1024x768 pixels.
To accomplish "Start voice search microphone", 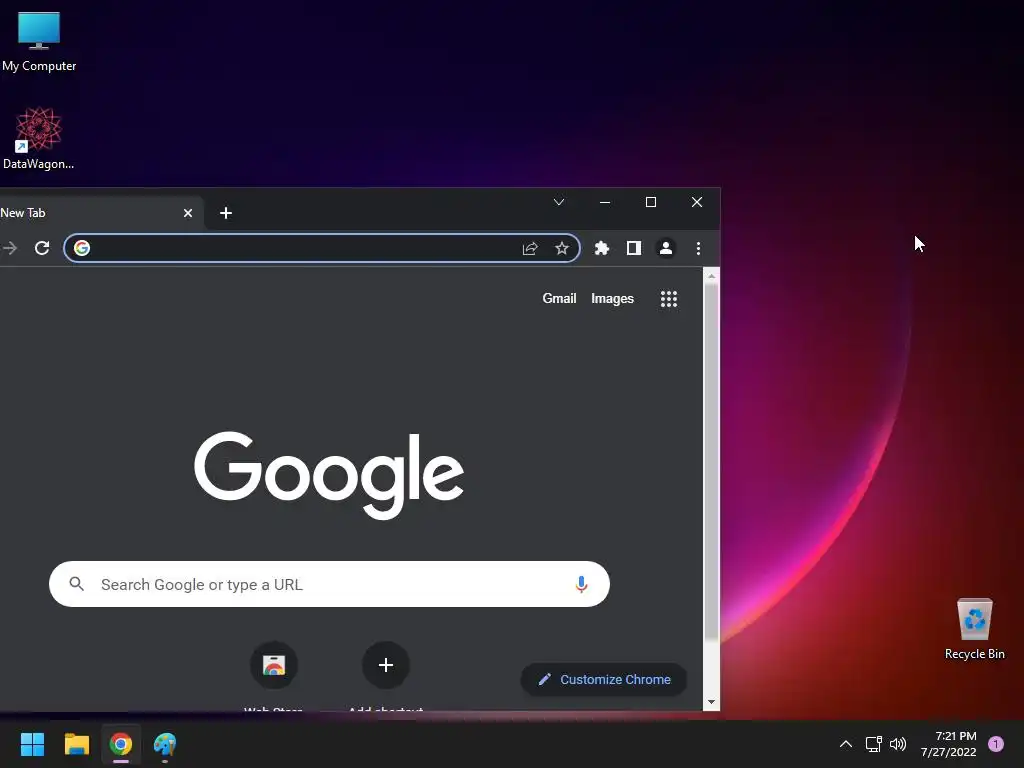I will [581, 584].
